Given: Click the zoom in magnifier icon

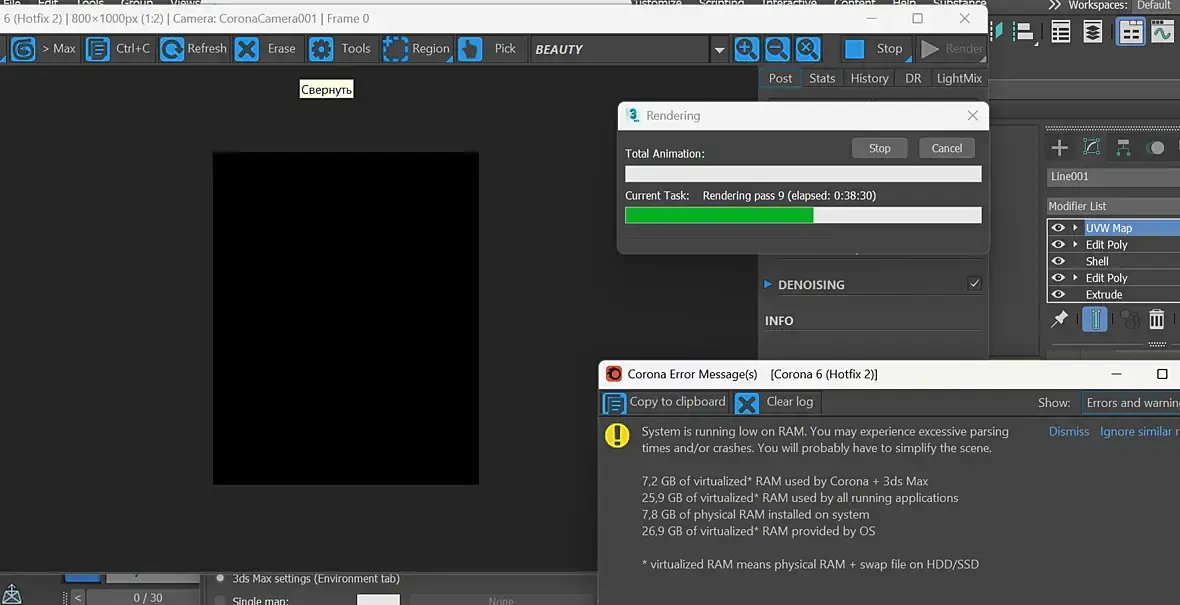Looking at the screenshot, I should click(747, 49).
